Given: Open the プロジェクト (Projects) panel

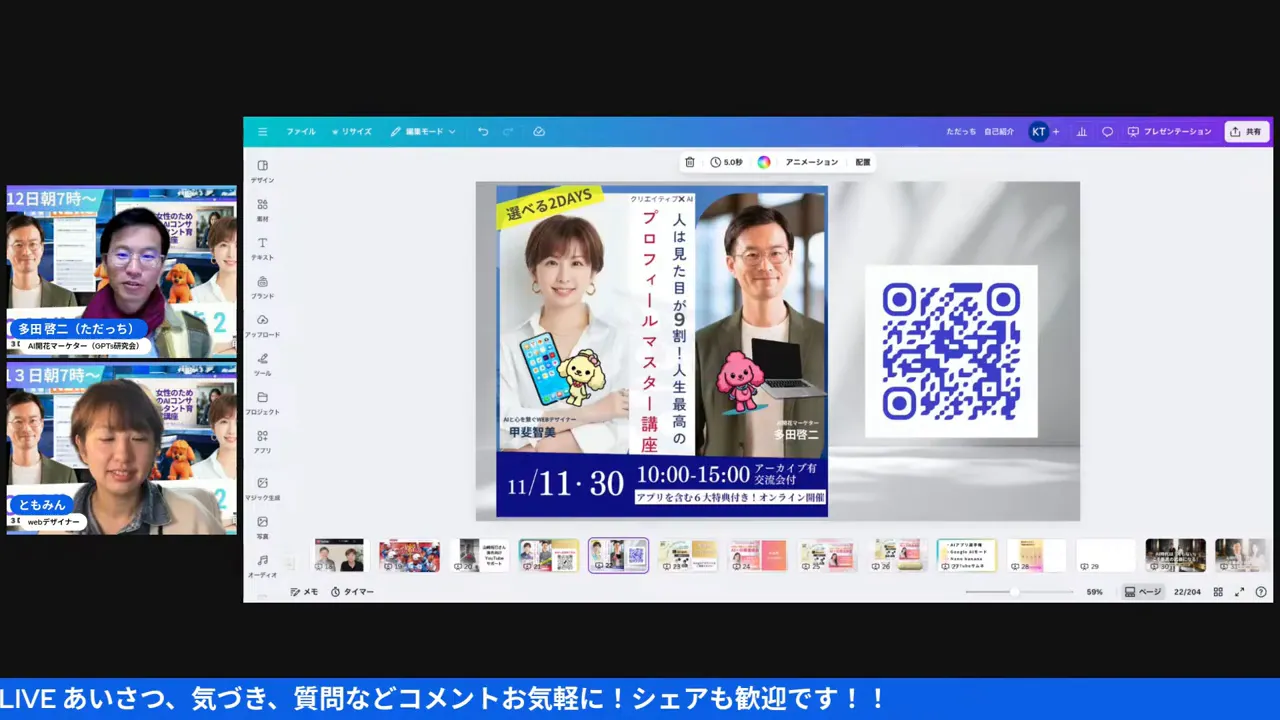Looking at the screenshot, I should coord(262,403).
